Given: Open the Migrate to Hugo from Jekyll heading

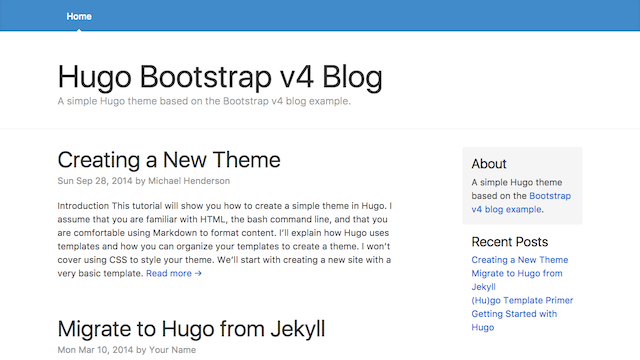Looking at the screenshot, I should (191, 329).
